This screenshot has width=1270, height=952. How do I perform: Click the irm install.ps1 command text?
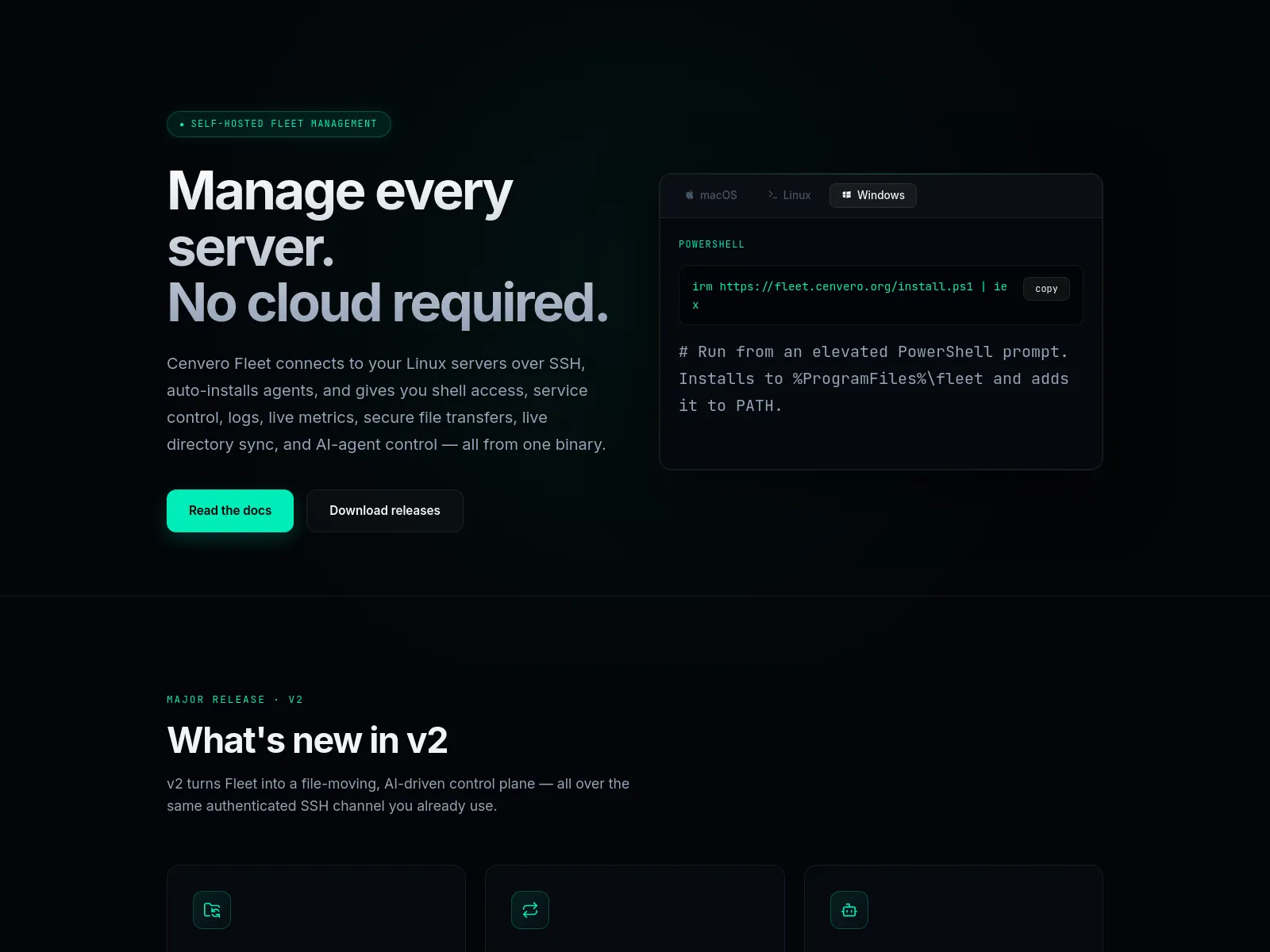tap(849, 295)
